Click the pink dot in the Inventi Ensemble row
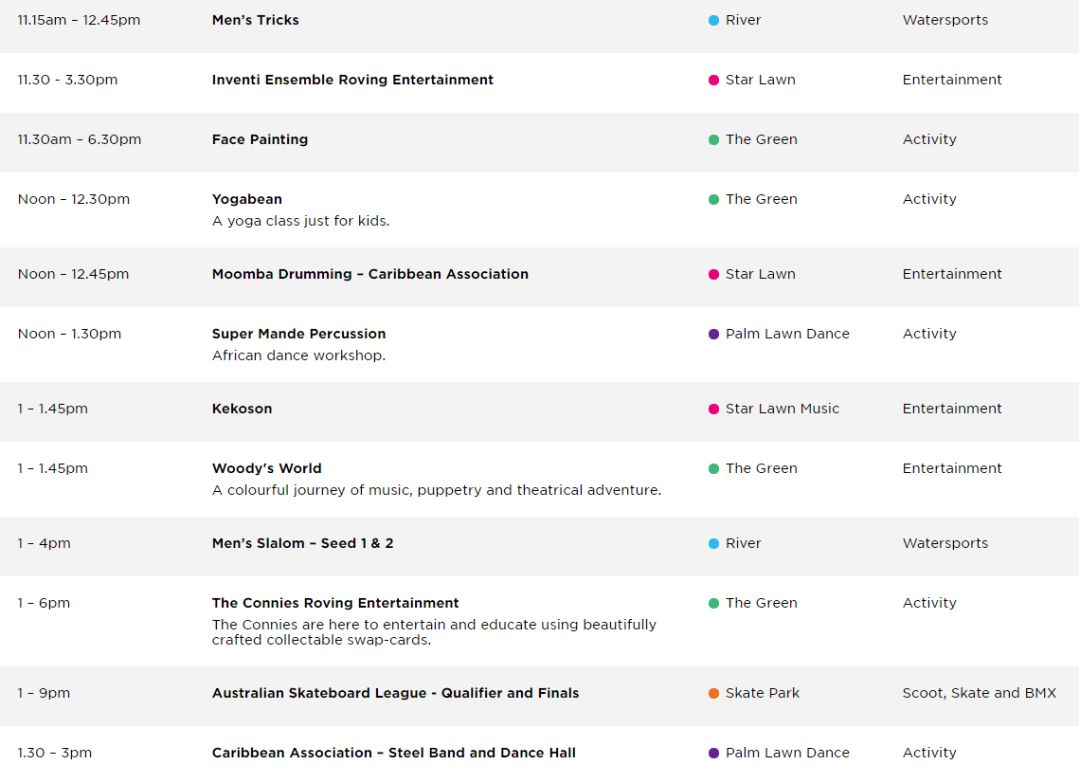Image resolution: width=1080 pixels, height=783 pixels. [714, 80]
